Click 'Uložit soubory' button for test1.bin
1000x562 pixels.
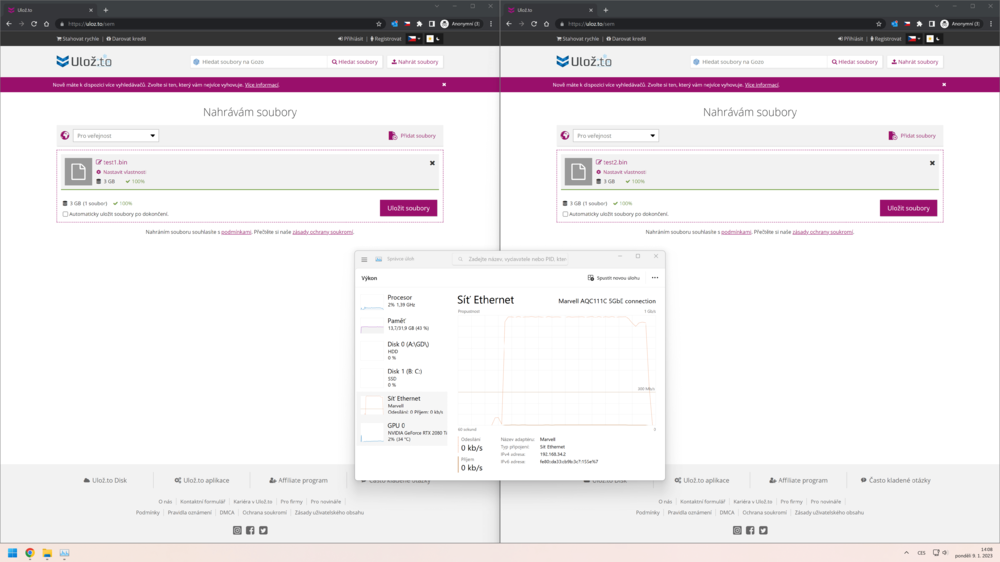408,208
